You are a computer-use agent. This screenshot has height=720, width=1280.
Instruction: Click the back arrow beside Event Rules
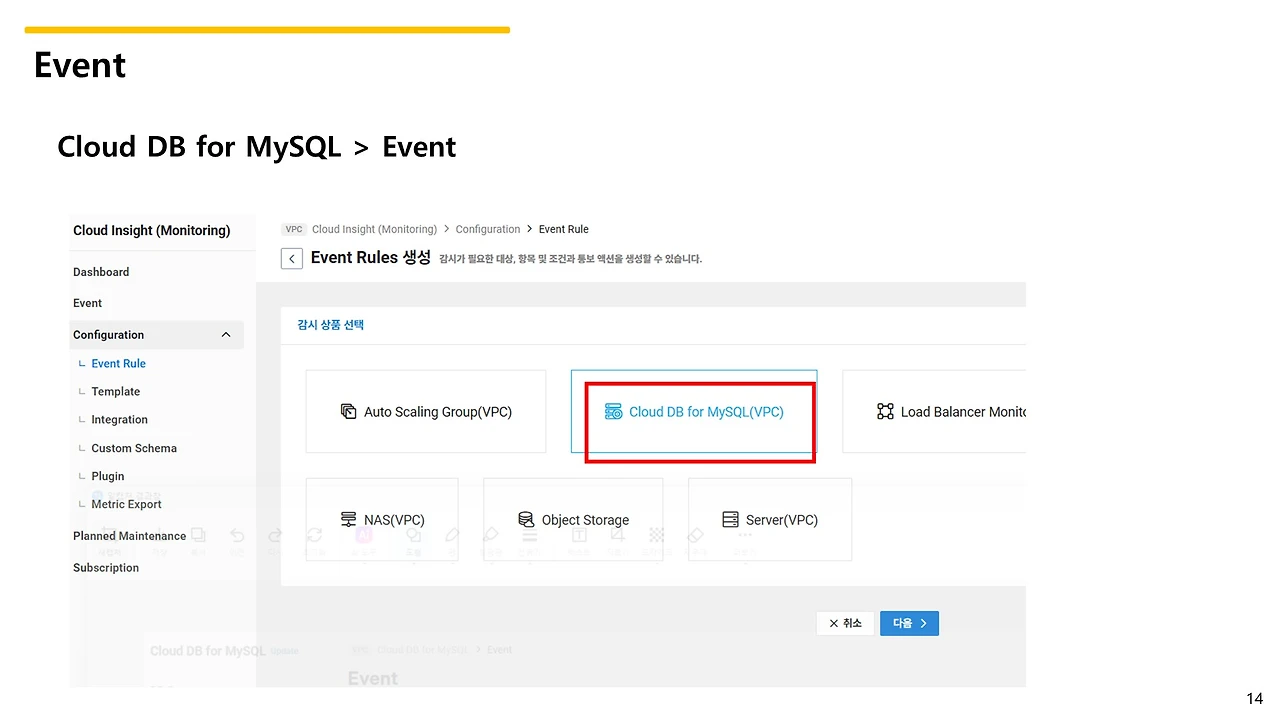[x=292, y=259]
